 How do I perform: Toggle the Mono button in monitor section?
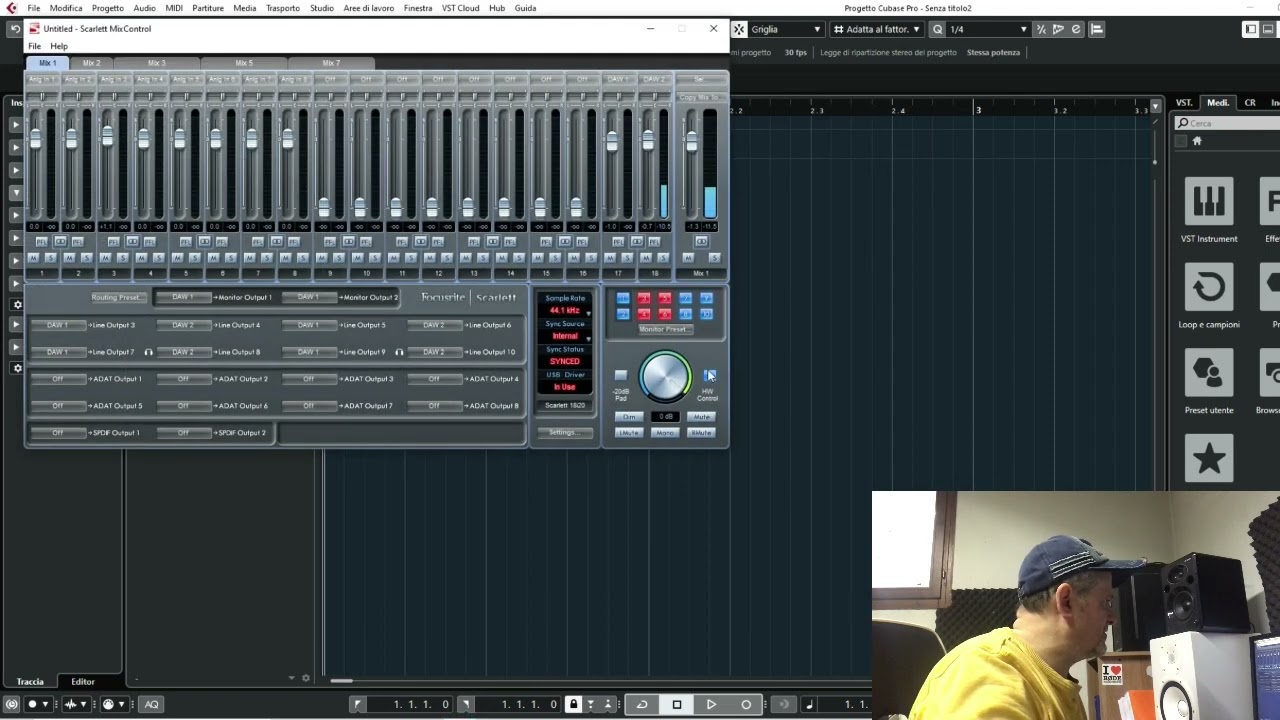[665, 433]
